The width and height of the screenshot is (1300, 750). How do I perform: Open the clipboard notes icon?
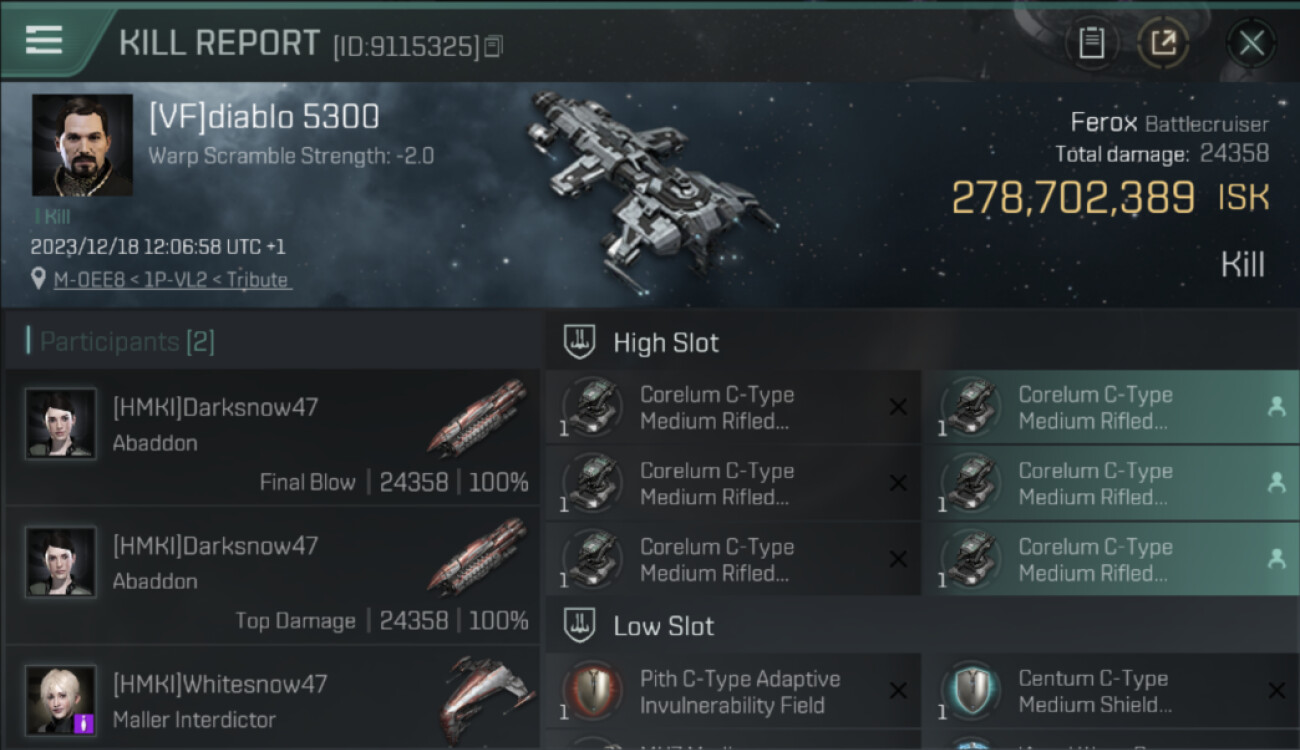1091,43
